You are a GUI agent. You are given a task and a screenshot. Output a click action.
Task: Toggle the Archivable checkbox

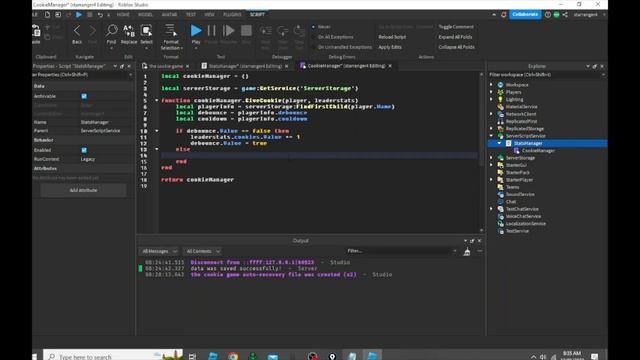(x=84, y=96)
